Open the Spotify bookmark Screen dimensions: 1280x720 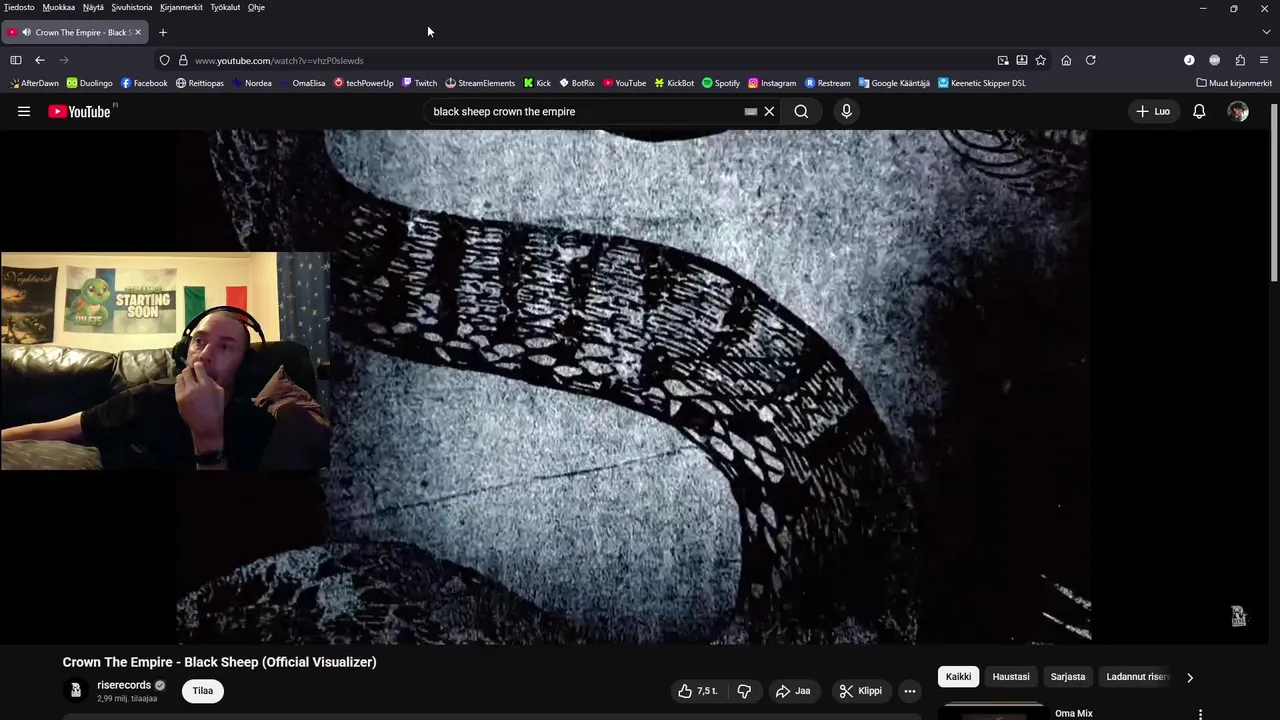pyautogui.click(x=721, y=83)
